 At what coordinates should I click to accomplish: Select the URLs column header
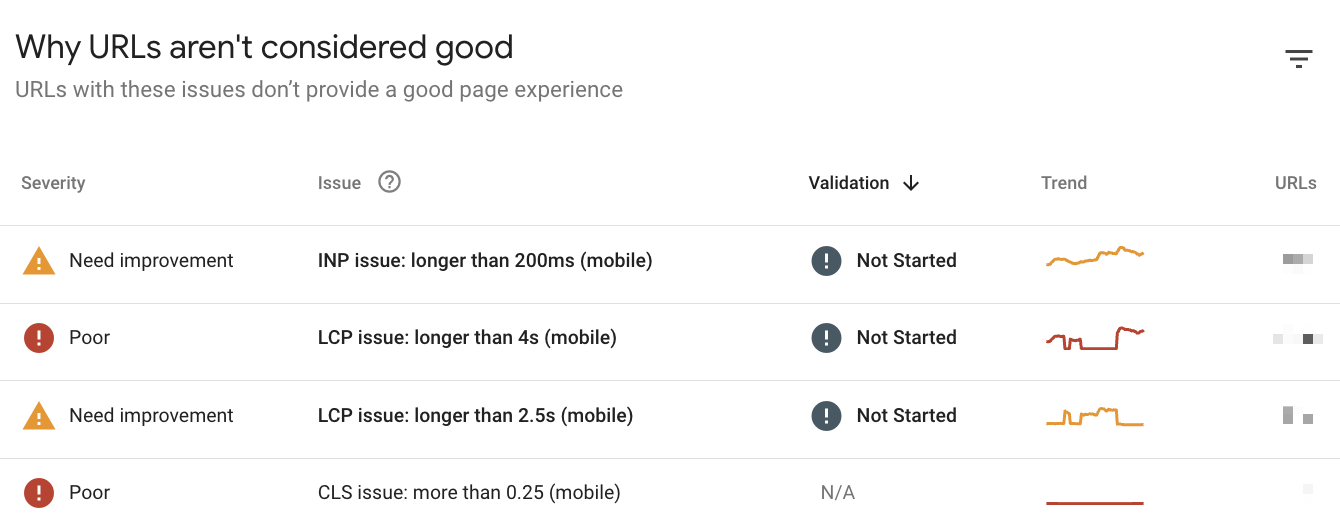[1296, 183]
